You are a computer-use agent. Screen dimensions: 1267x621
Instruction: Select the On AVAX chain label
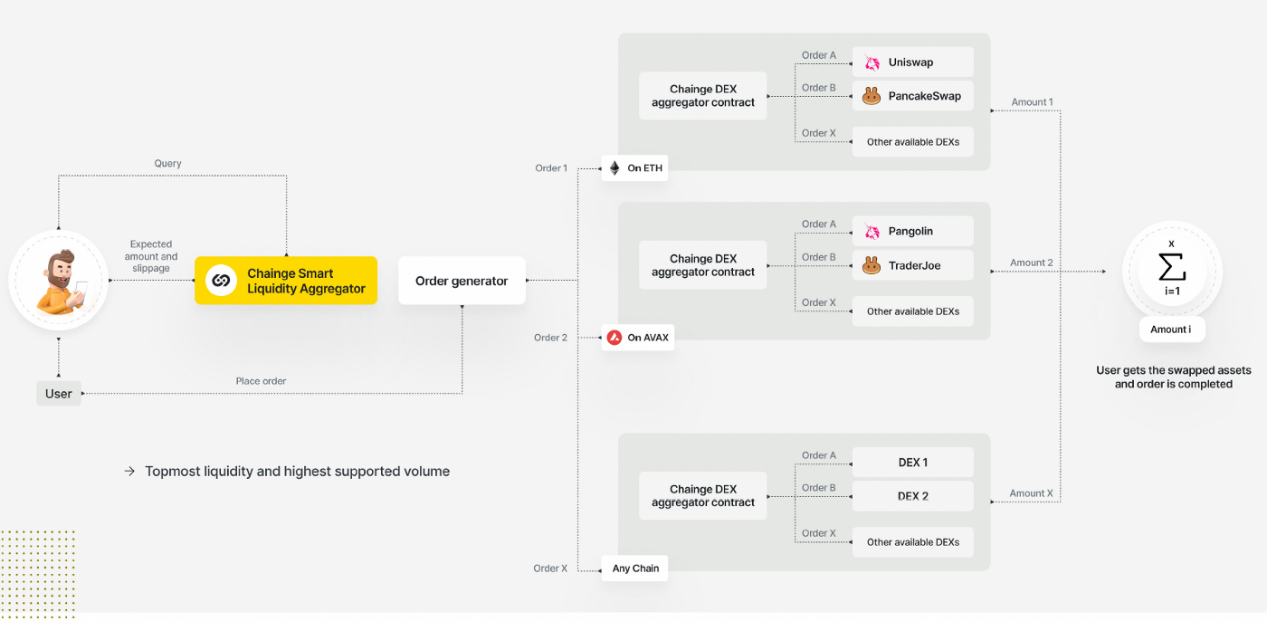[x=637, y=338]
